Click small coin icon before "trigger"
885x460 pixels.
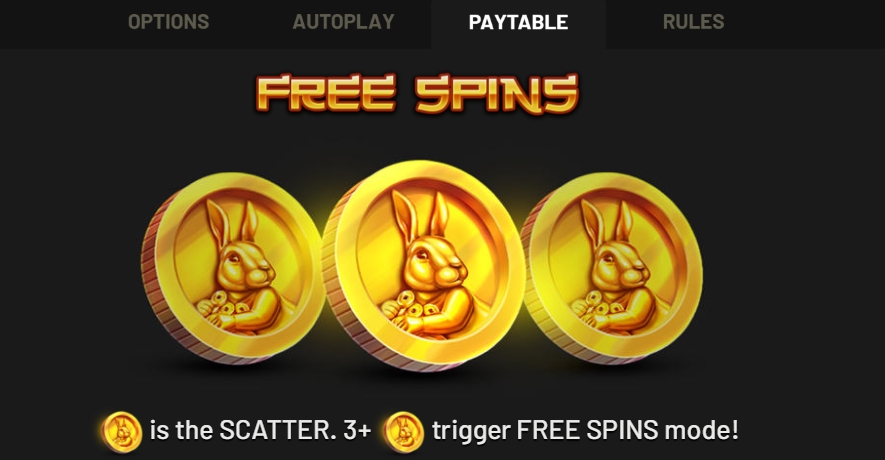403,432
